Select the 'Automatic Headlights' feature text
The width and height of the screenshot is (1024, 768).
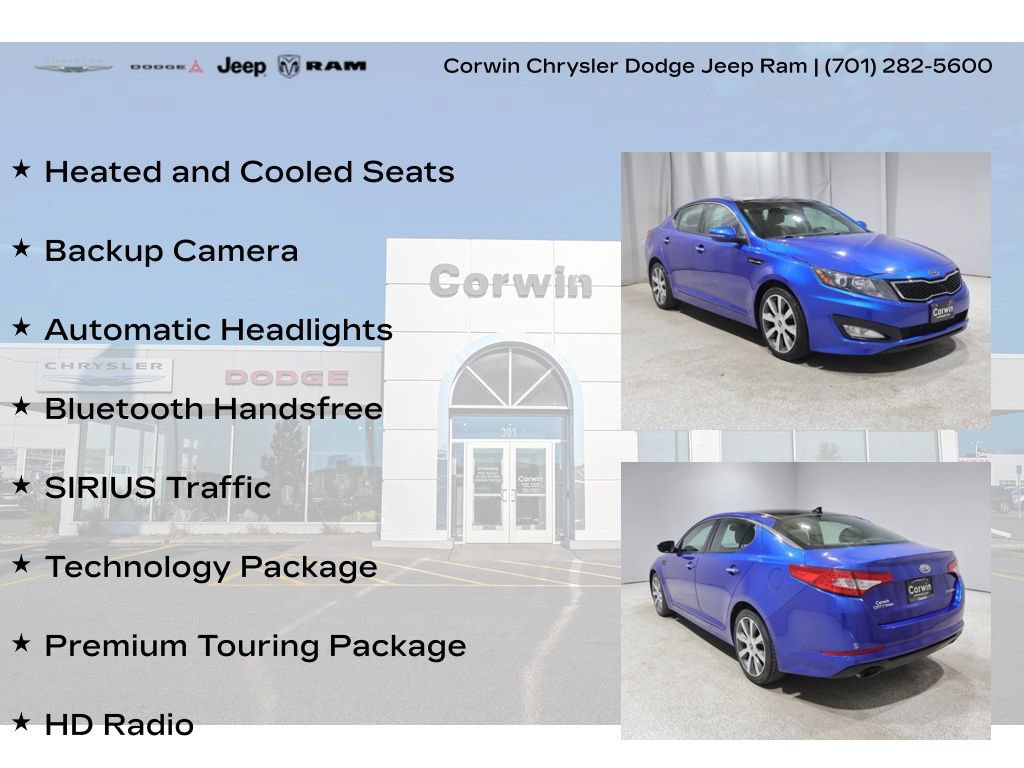pyautogui.click(x=218, y=330)
